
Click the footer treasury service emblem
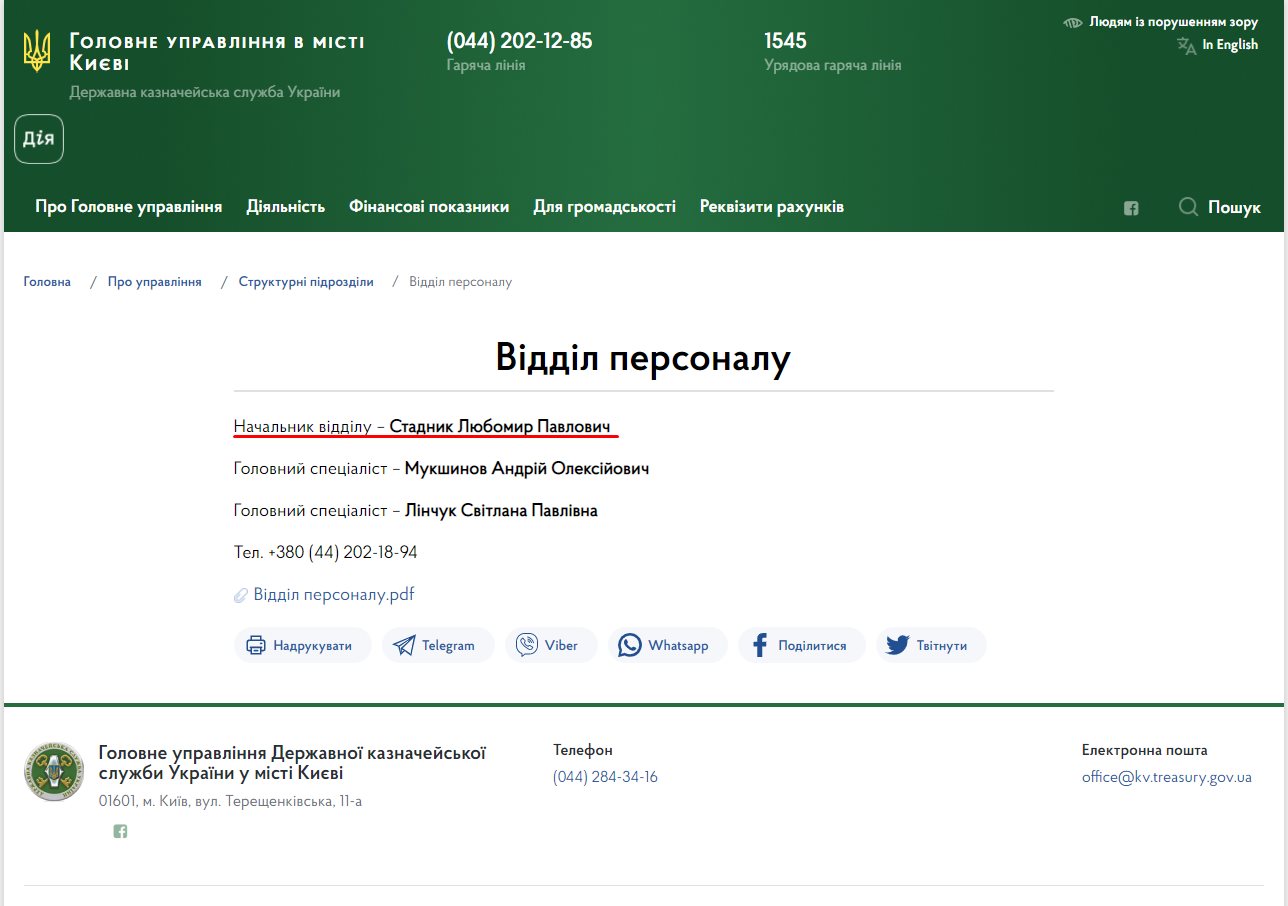click(54, 772)
